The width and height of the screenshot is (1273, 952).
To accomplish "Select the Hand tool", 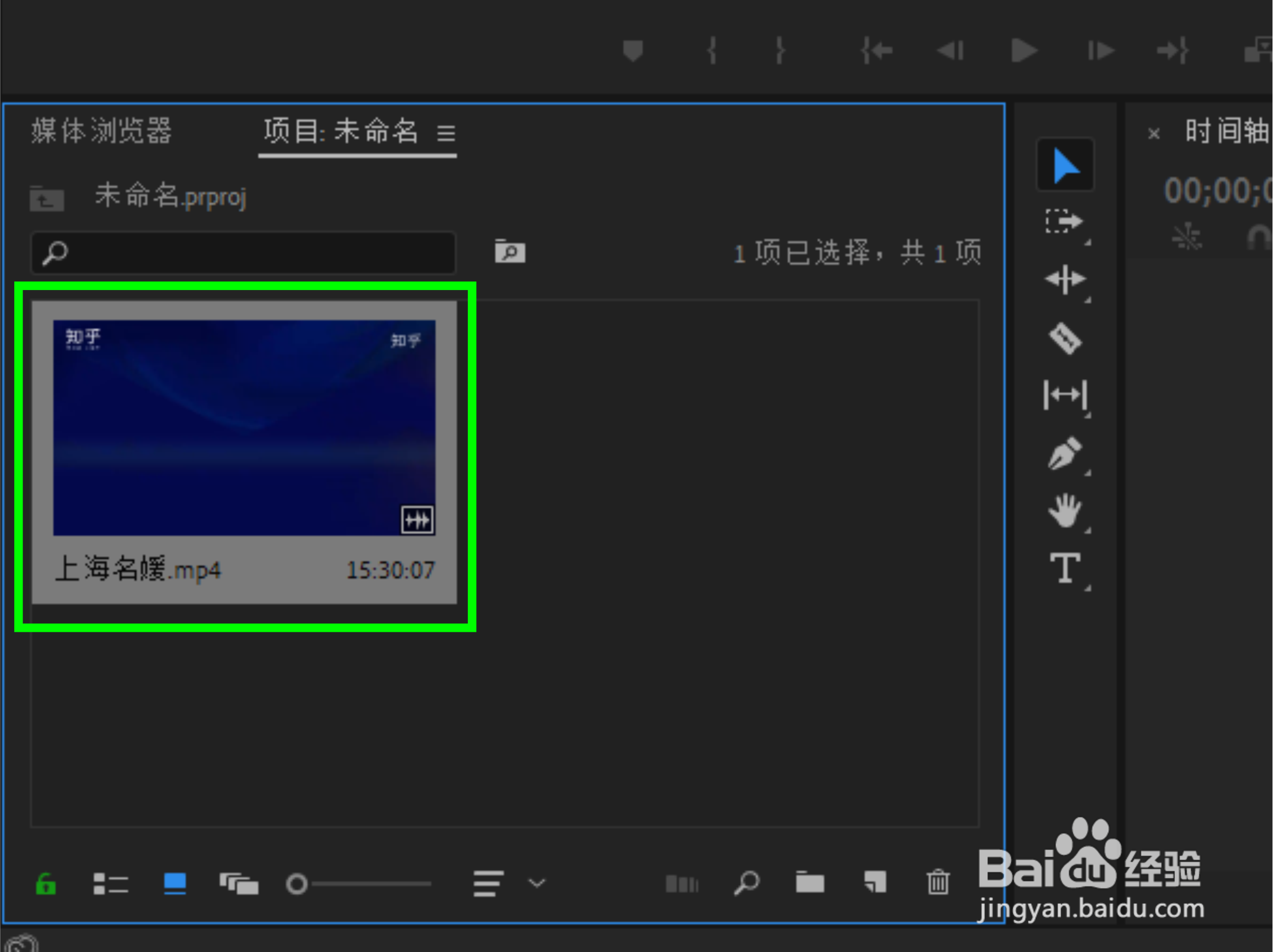I will (x=1064, y=510).
